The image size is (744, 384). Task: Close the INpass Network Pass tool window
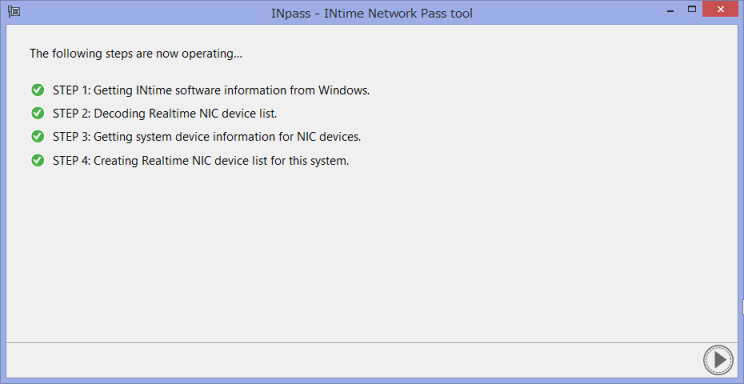[720, 9]
